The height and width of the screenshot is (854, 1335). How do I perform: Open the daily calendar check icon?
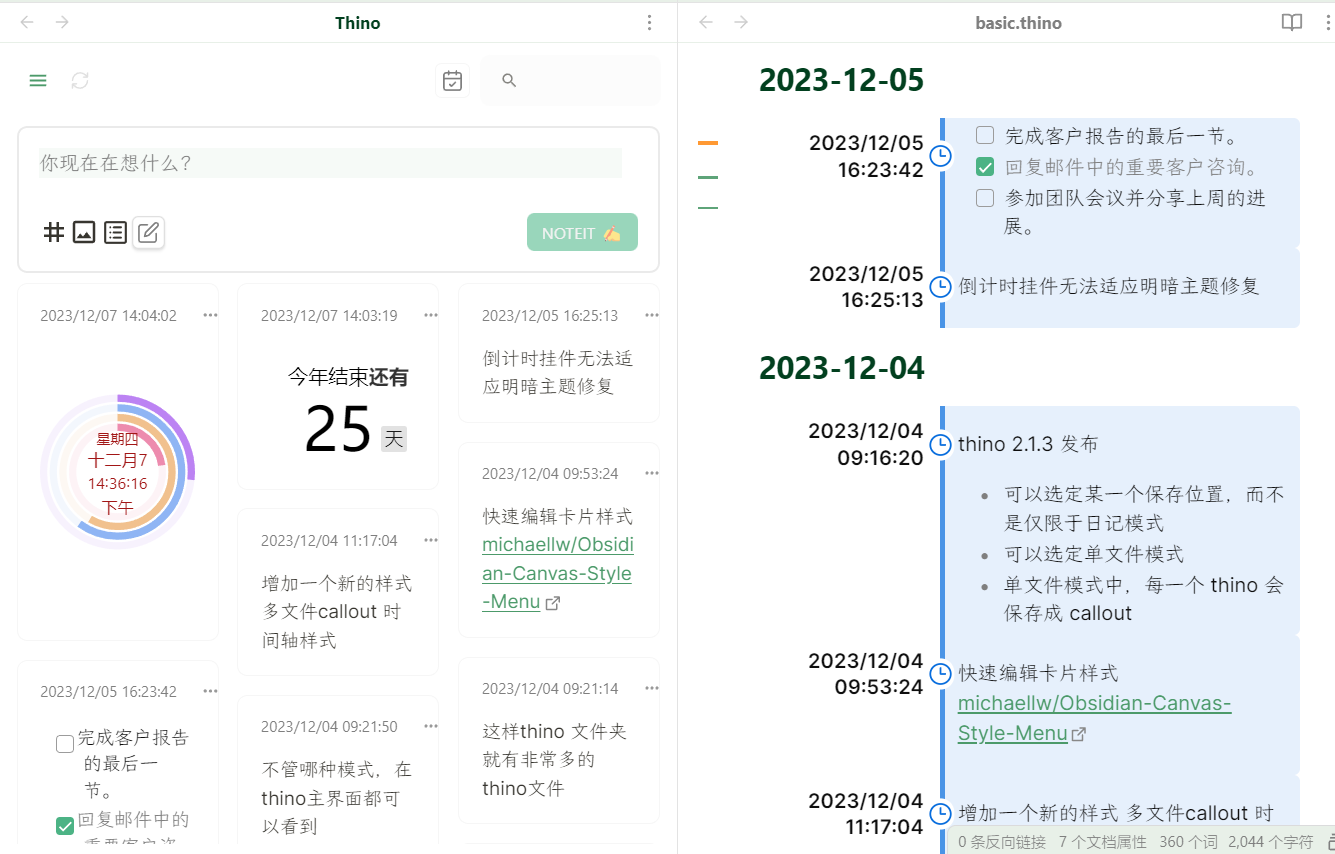[452, 81]
